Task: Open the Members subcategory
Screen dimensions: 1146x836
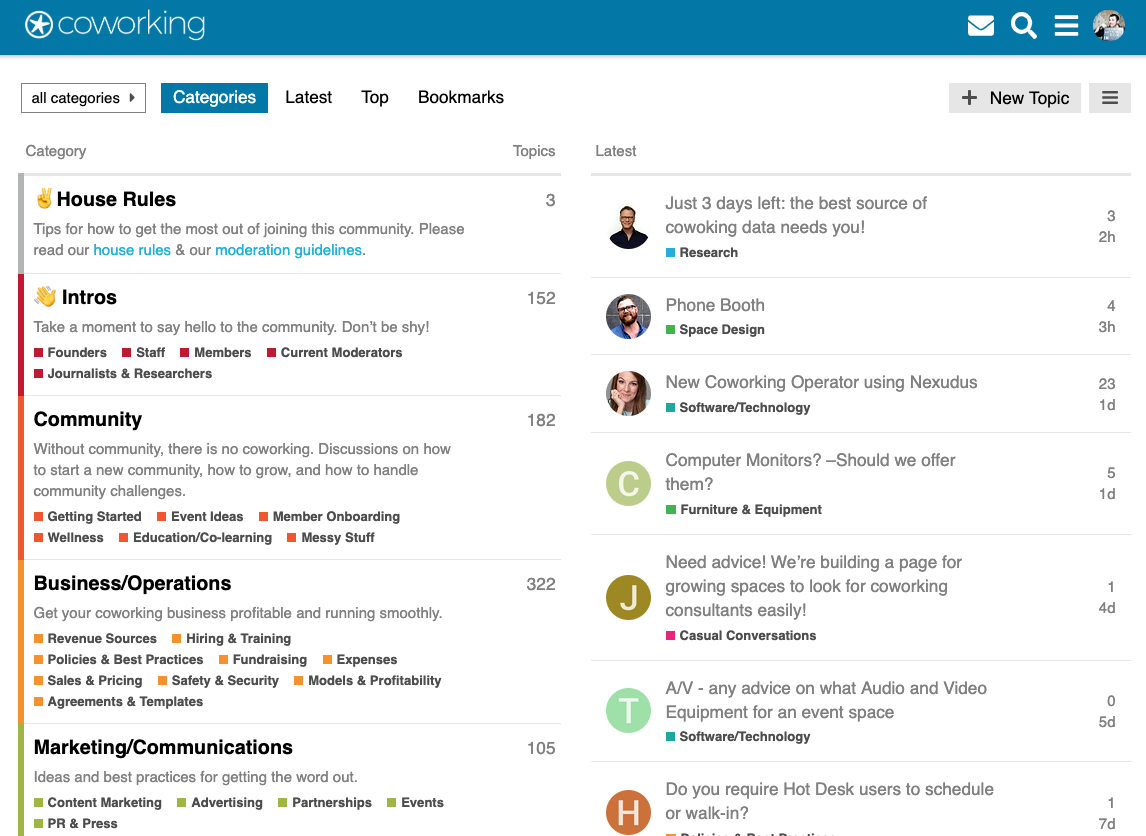Action: [x=216, y=352]
